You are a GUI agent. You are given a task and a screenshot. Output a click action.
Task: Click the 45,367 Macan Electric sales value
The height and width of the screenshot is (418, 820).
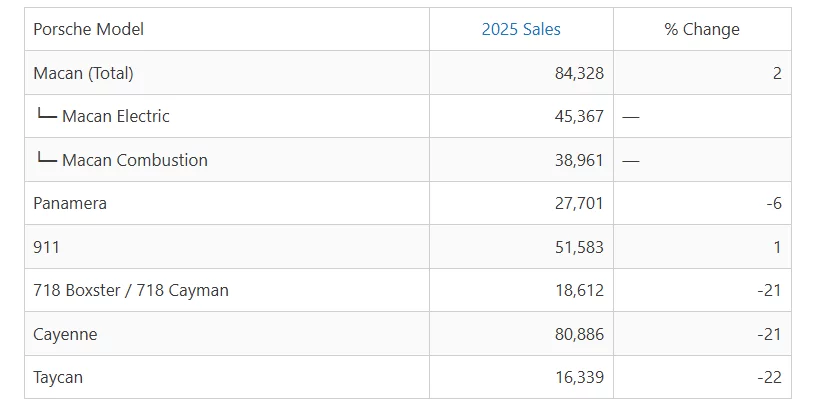tap(579, 116)
